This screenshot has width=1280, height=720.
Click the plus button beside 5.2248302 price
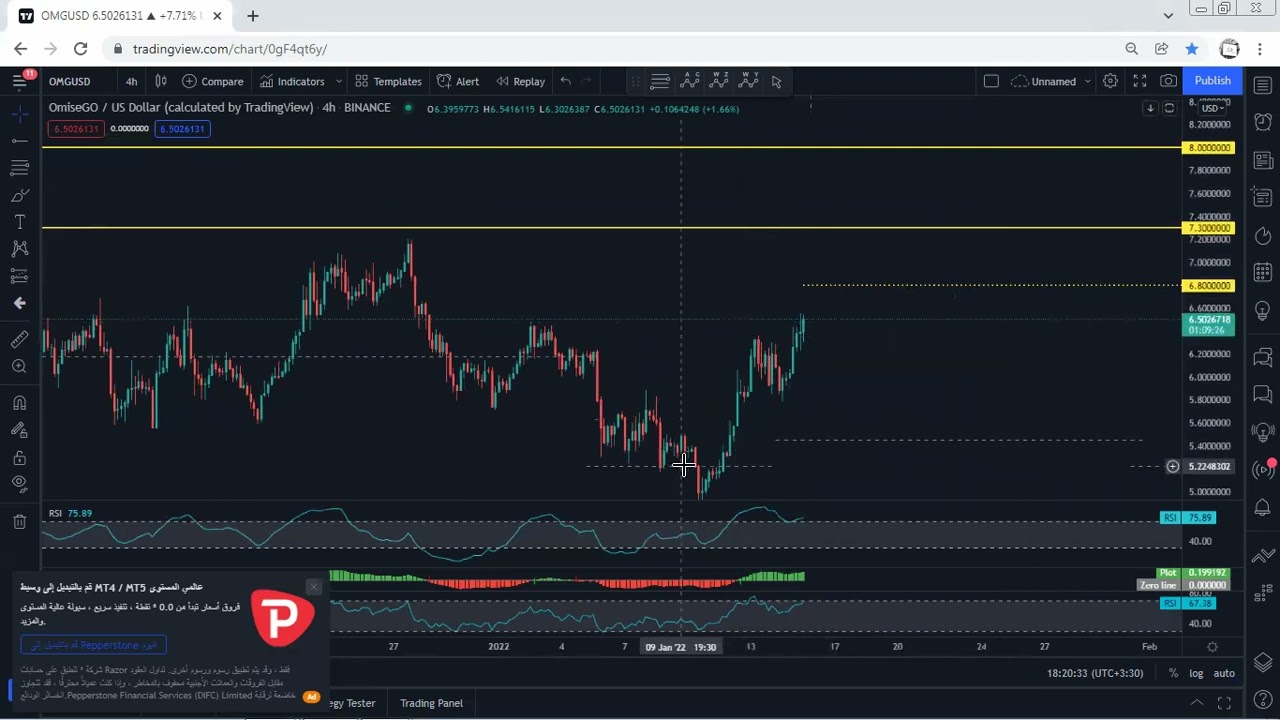tap(1173, 467)
